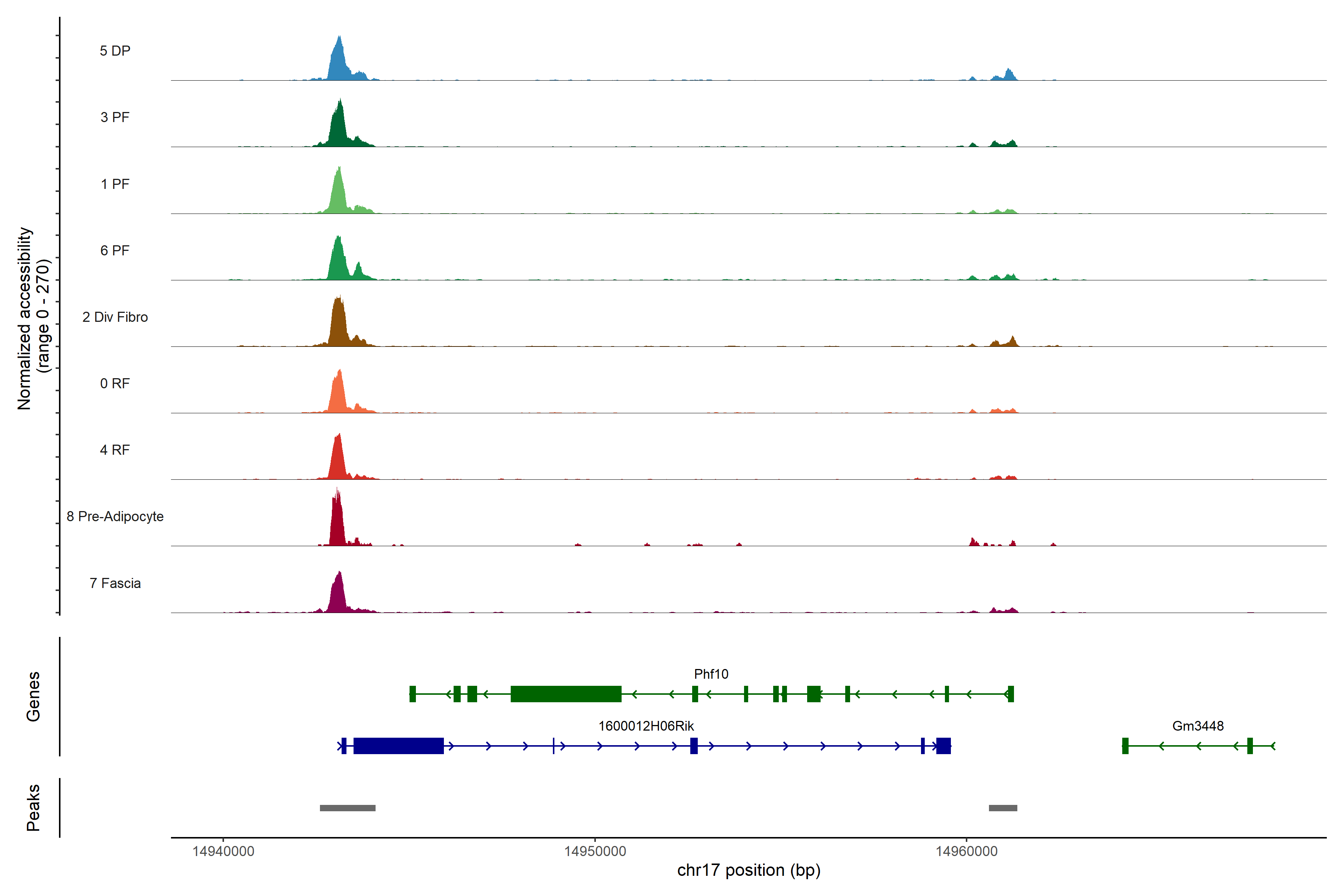The width and height of the screenshot is (1344, 896).
Task: Click the 7 Fascia track label
Action: point(115,584)
